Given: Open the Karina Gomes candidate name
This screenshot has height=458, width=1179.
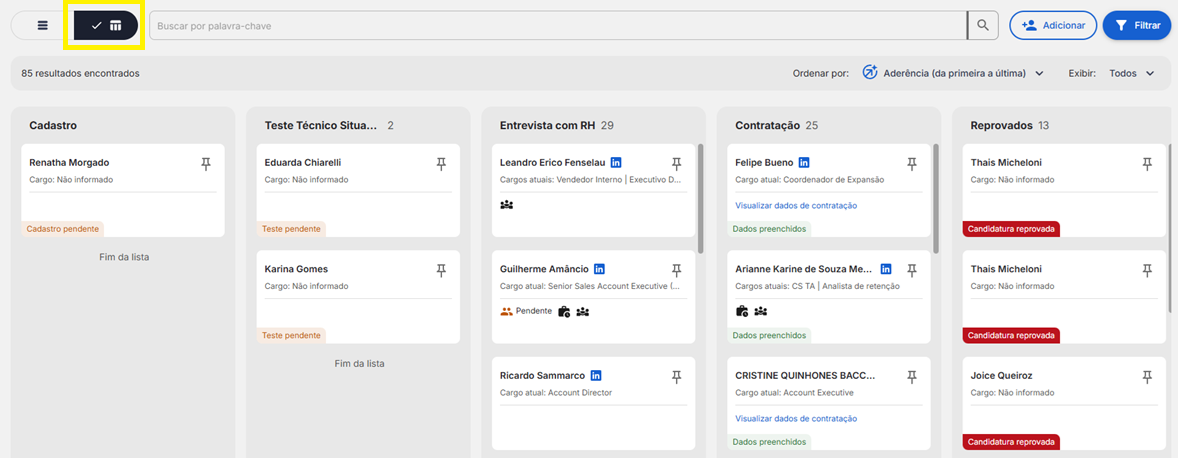Looking at the screenshot, I should point(296,269).
